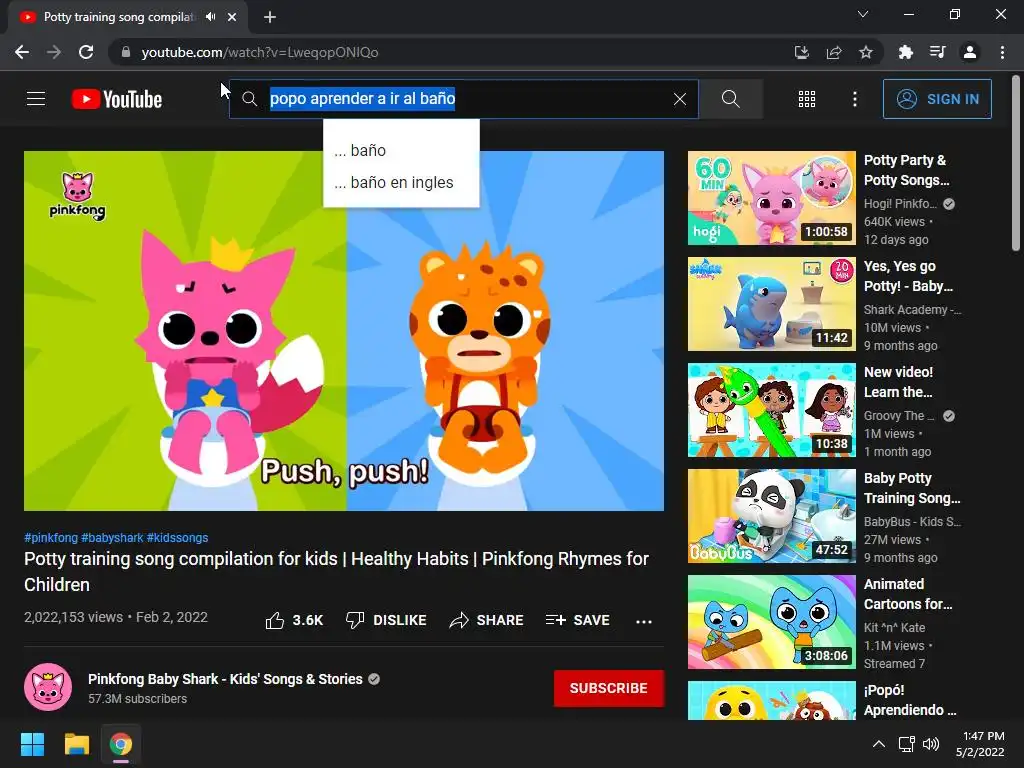Open Windows Start menu
Image resolution: width=1024 pixels, height=768 pixels.
coord(32,744)
